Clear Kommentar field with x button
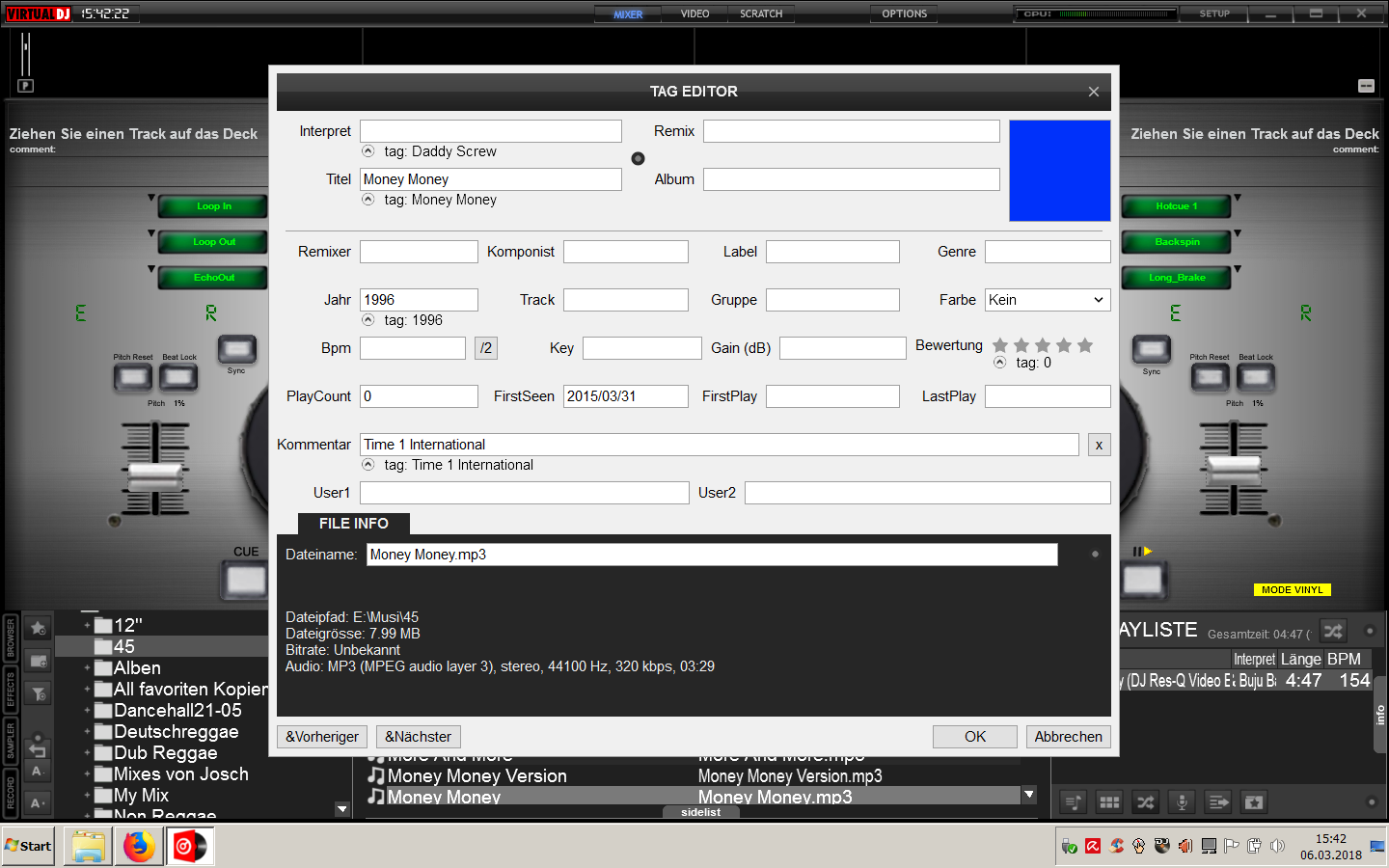 click(x=1099, y=445)
